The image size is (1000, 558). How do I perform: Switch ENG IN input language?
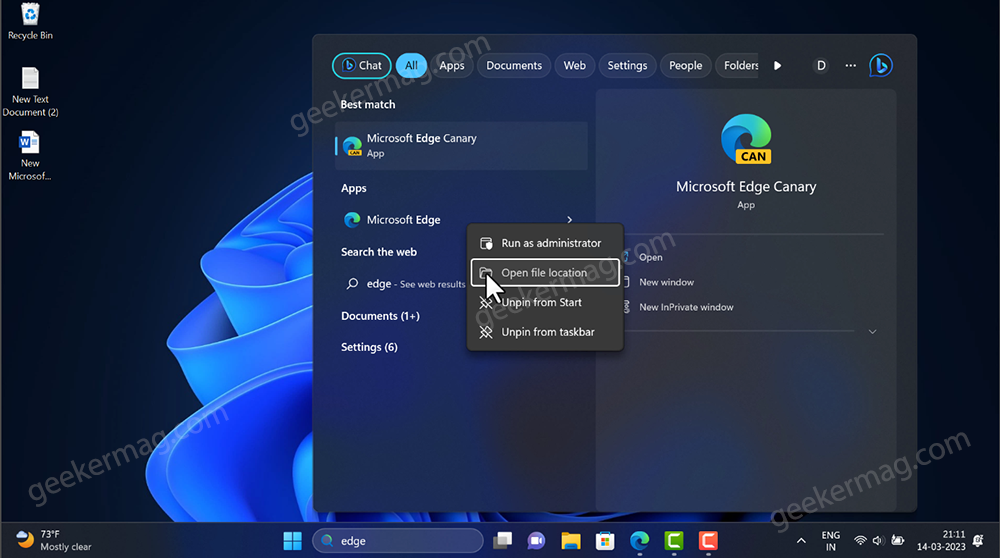pos(830,541)
